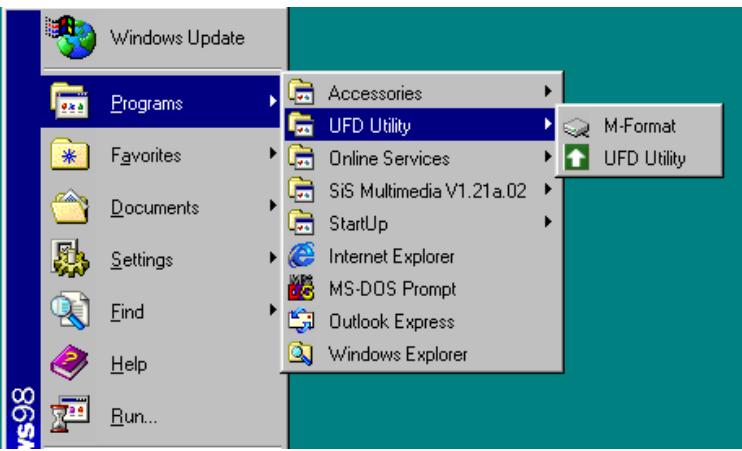Click the M-Format drive icon
Screen dimensions: 742x451
pos(576,127)
